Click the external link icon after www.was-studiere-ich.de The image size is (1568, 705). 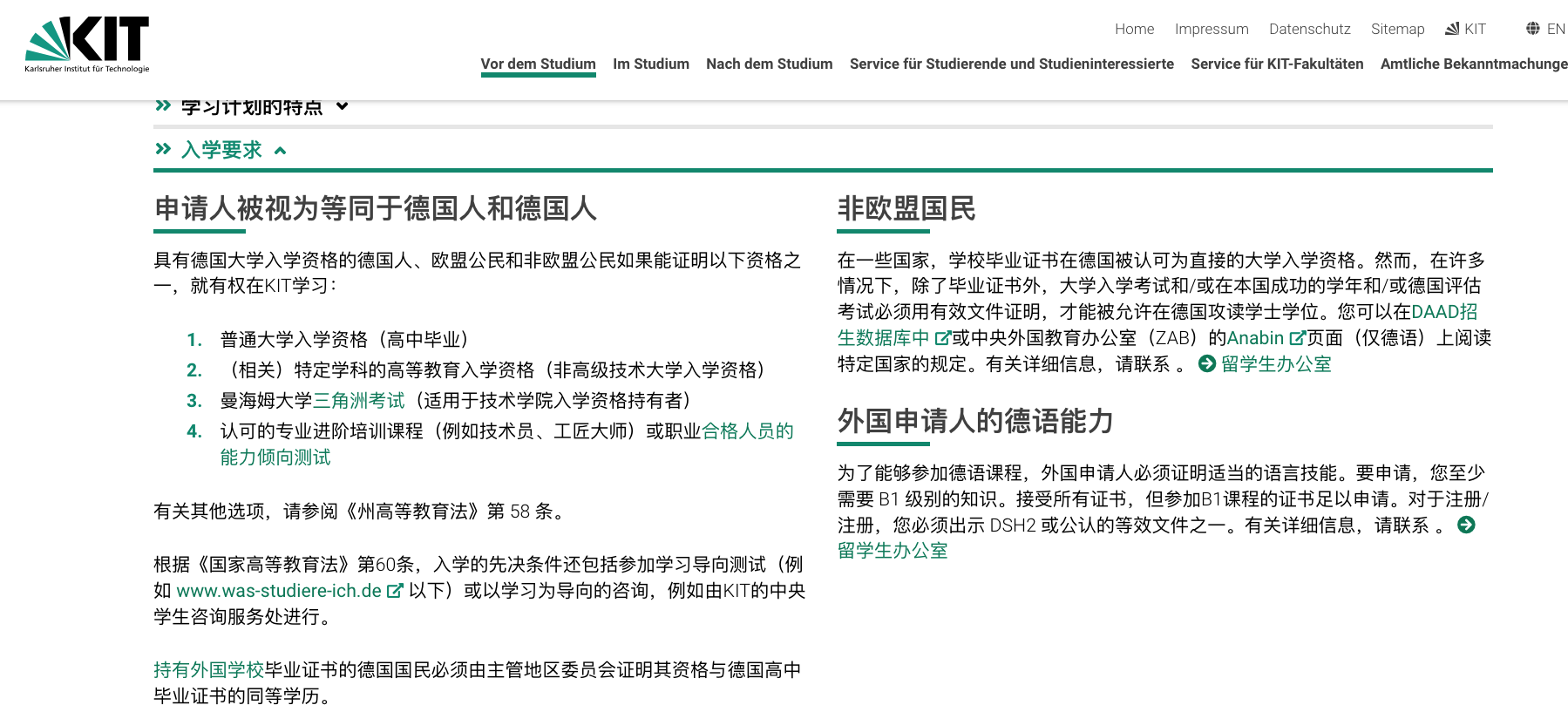point(395,591)
